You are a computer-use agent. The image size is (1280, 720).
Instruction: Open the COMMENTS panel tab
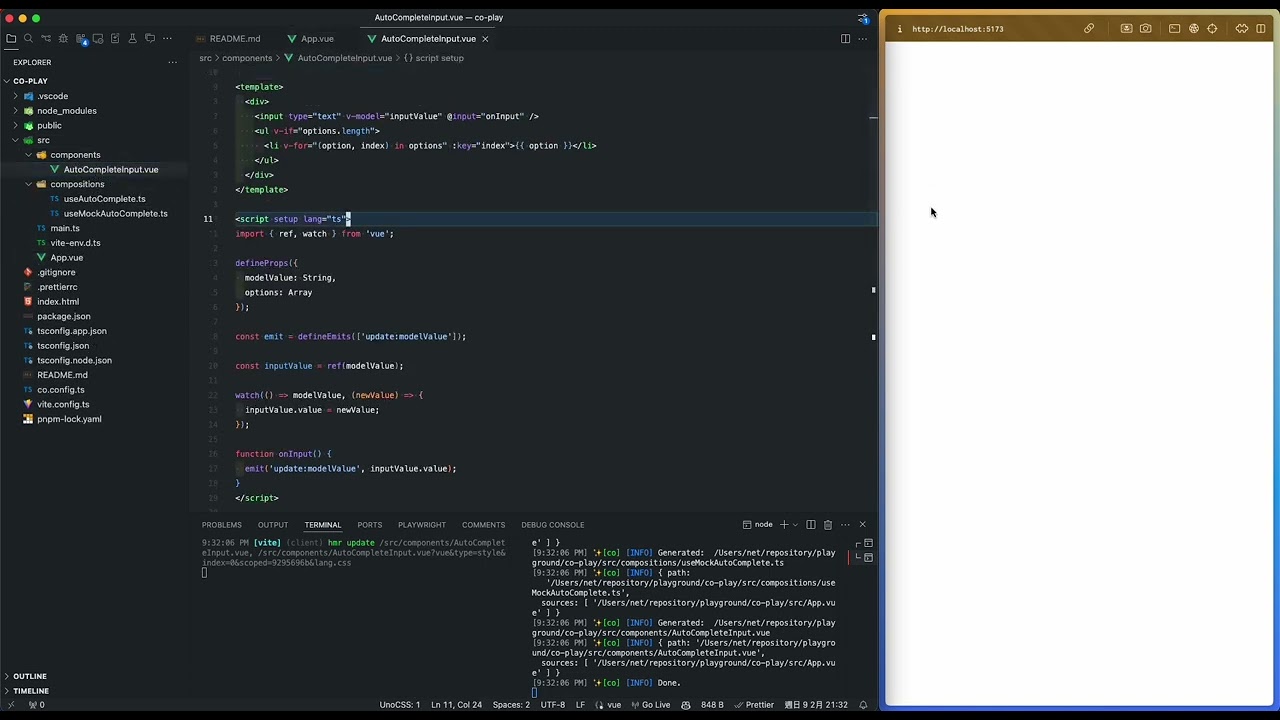tap(483, 525)
